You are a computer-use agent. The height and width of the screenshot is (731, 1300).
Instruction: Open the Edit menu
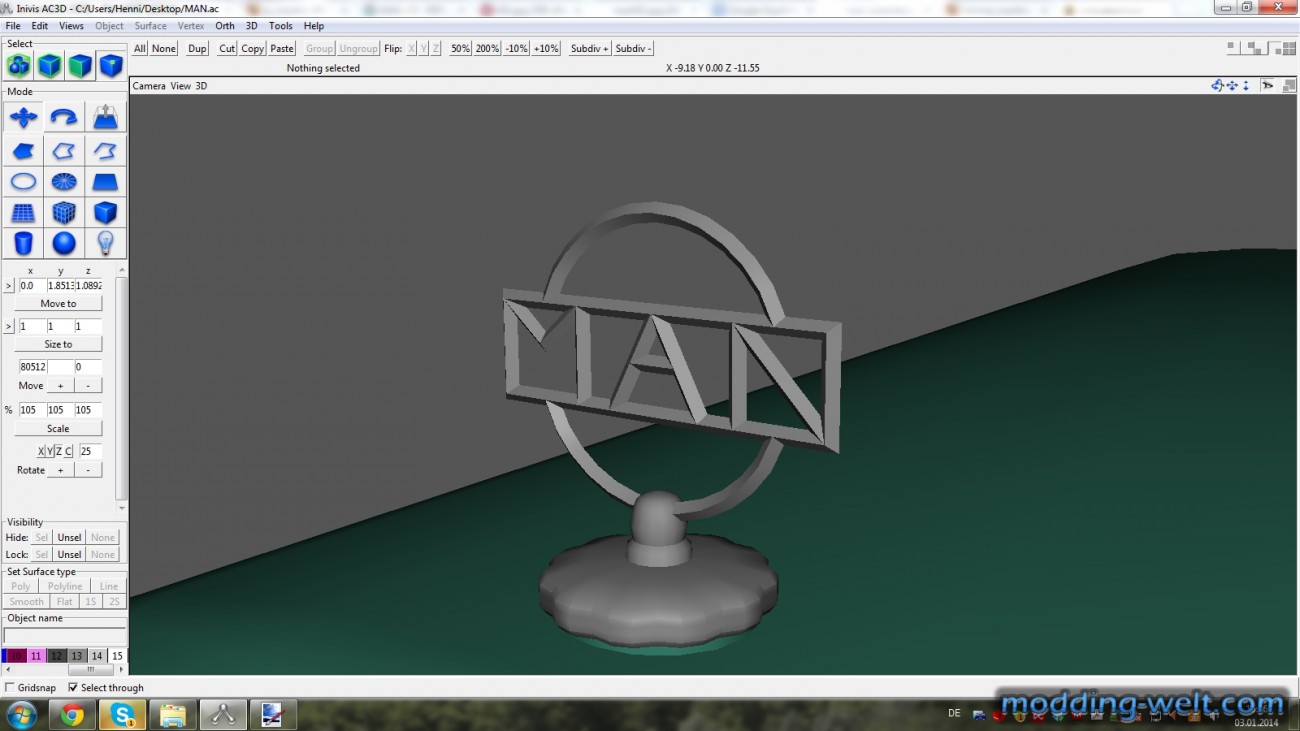click(39, 26)
